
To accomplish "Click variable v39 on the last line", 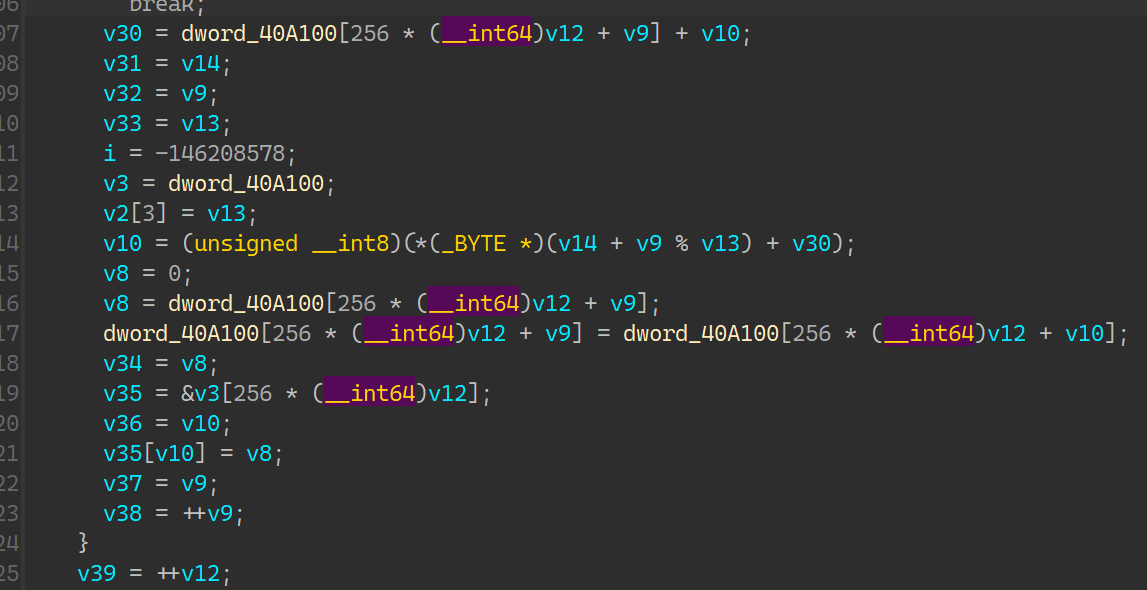I will coord(97,574).
